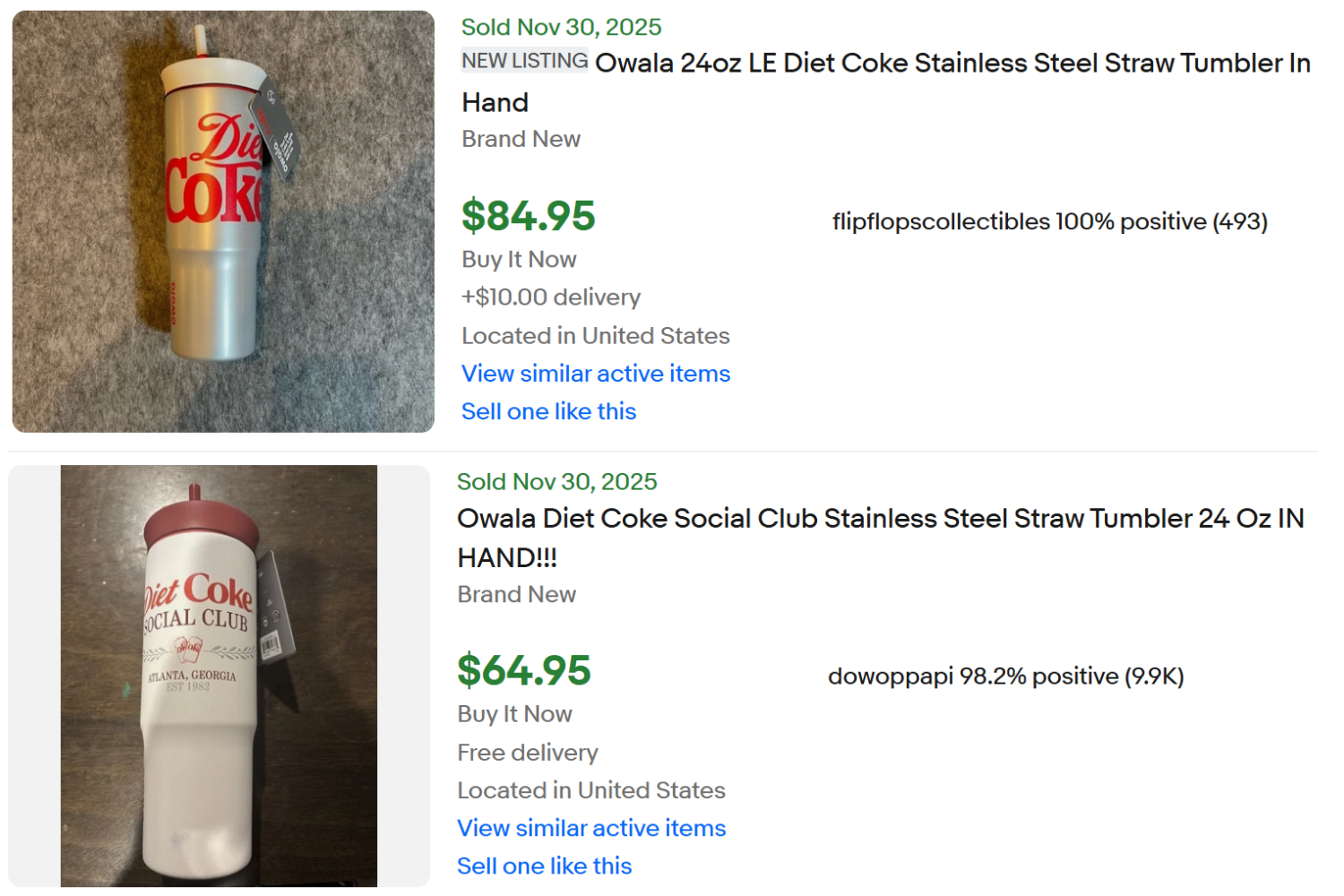Click the NEW LISTING badge
The width and height of the screenshot is (1344, 896).
(x=524, y=59)
